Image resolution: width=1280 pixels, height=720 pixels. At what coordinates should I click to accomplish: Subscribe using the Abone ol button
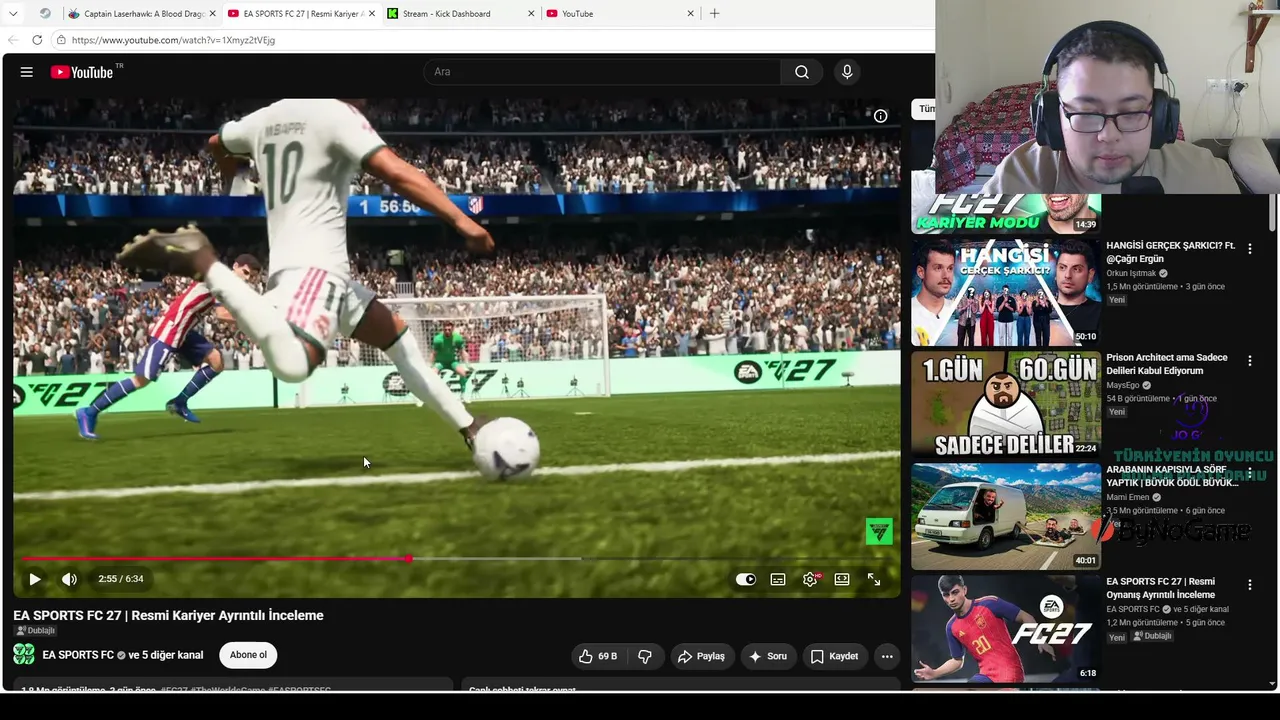click(248, 655)
